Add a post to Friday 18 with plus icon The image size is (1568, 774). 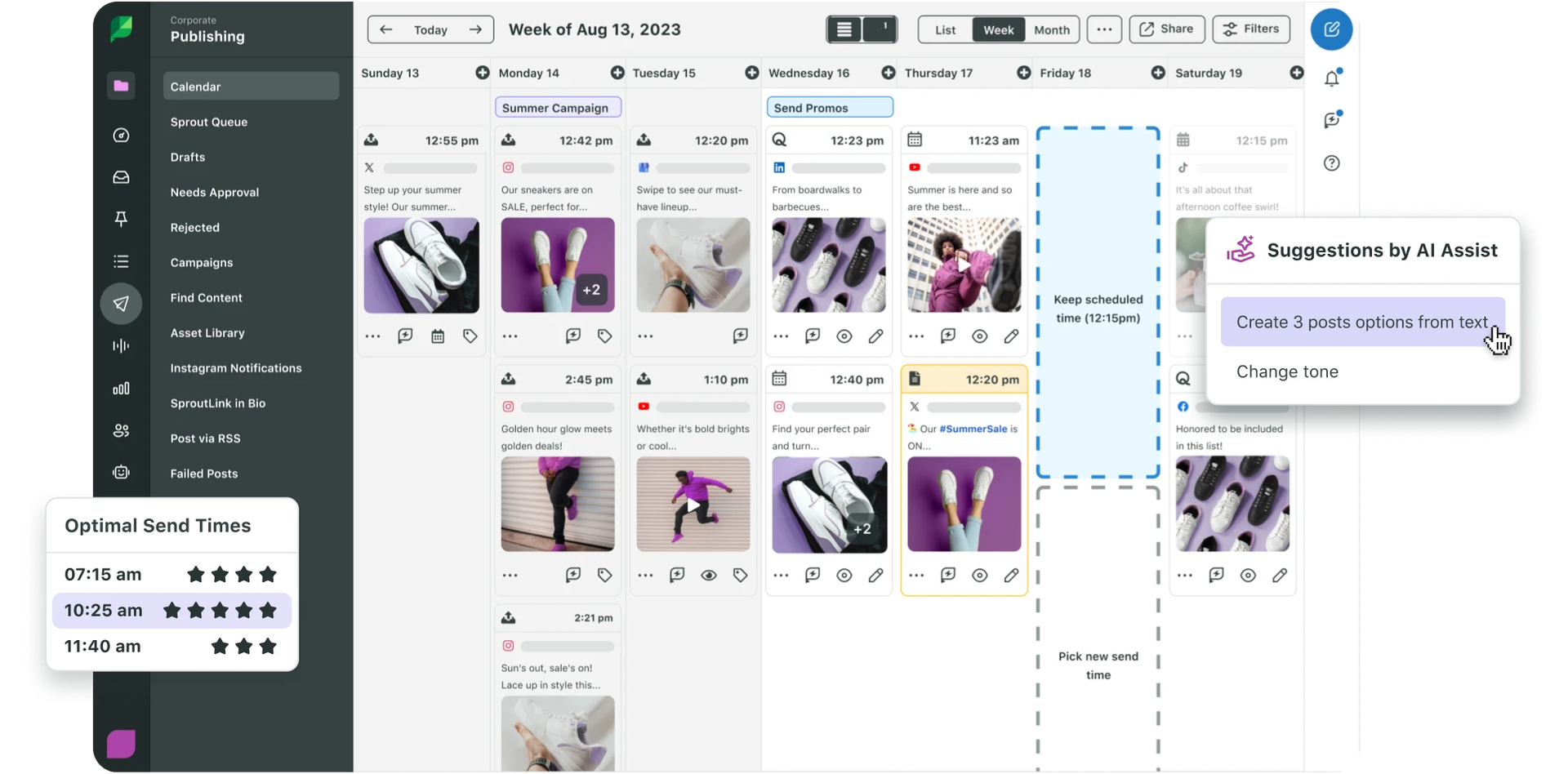click(x=1157, y=73)
